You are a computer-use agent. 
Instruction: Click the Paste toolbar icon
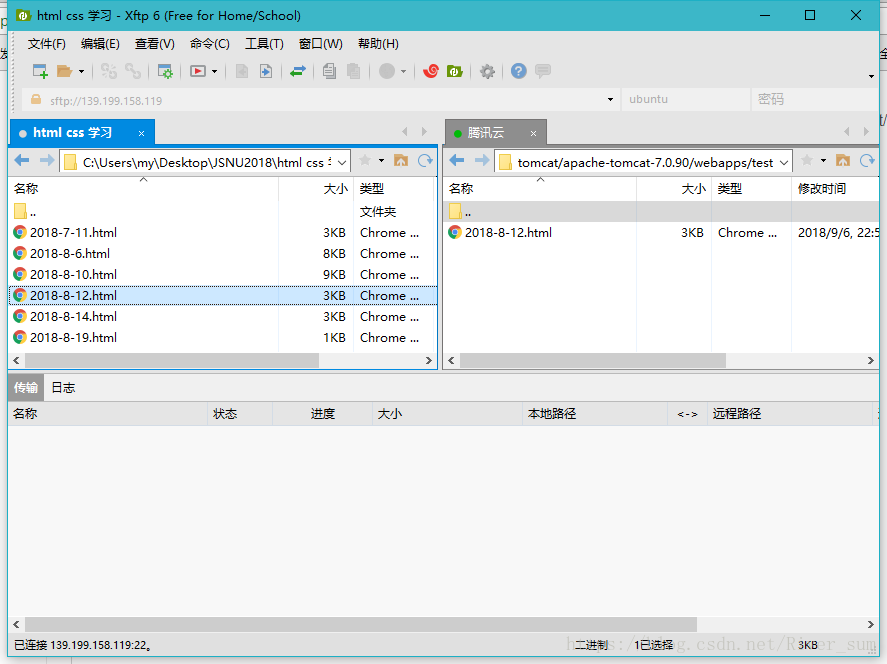354,71
